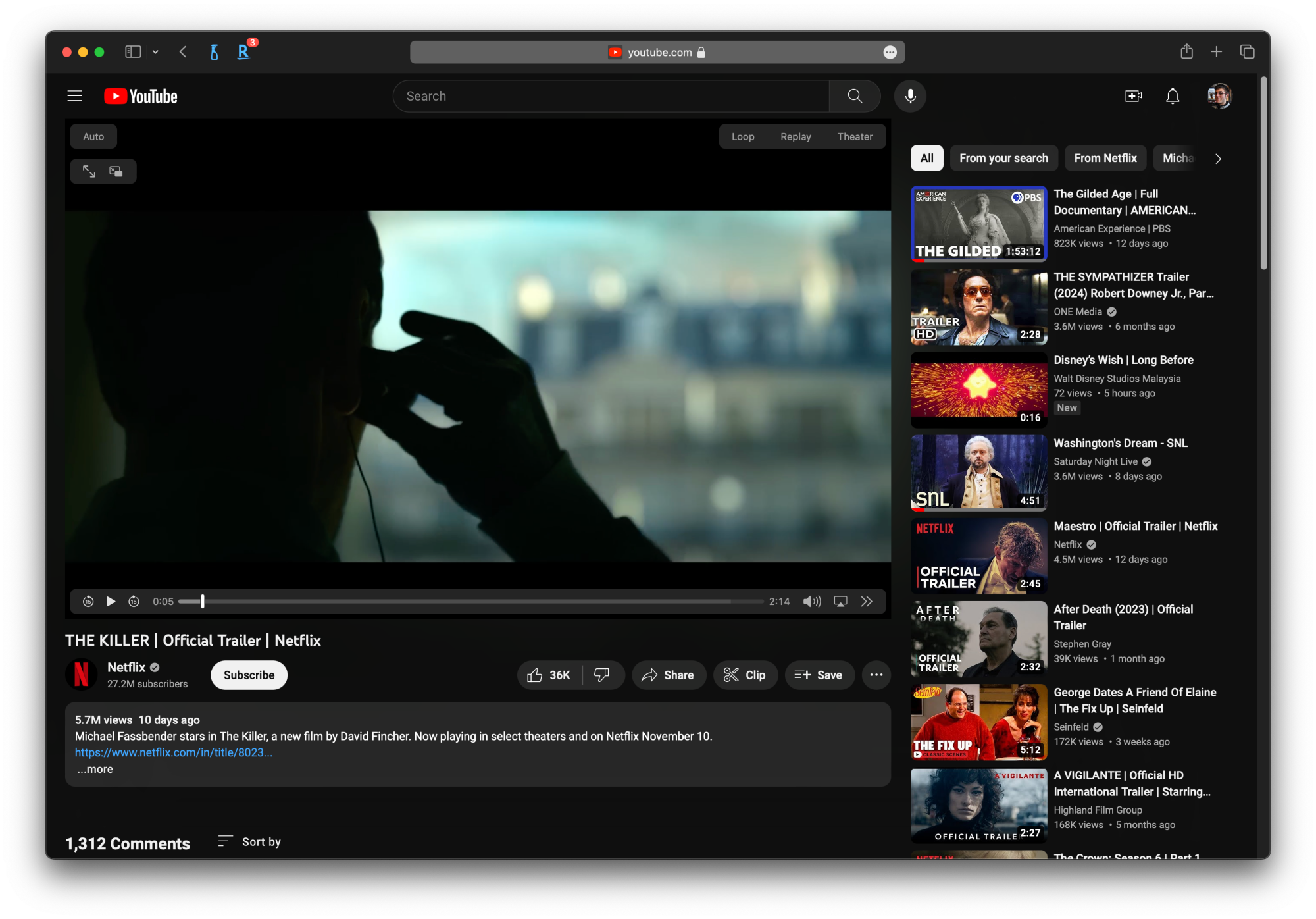Open the comments Sort by menu

249,841
